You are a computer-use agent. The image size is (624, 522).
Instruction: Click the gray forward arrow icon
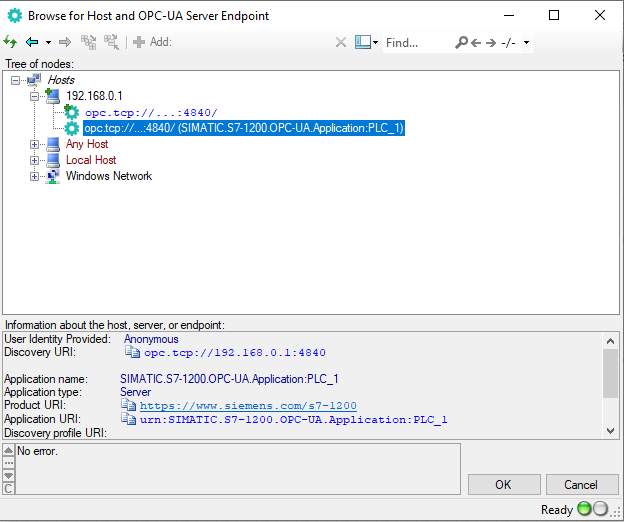click(65, 42)
